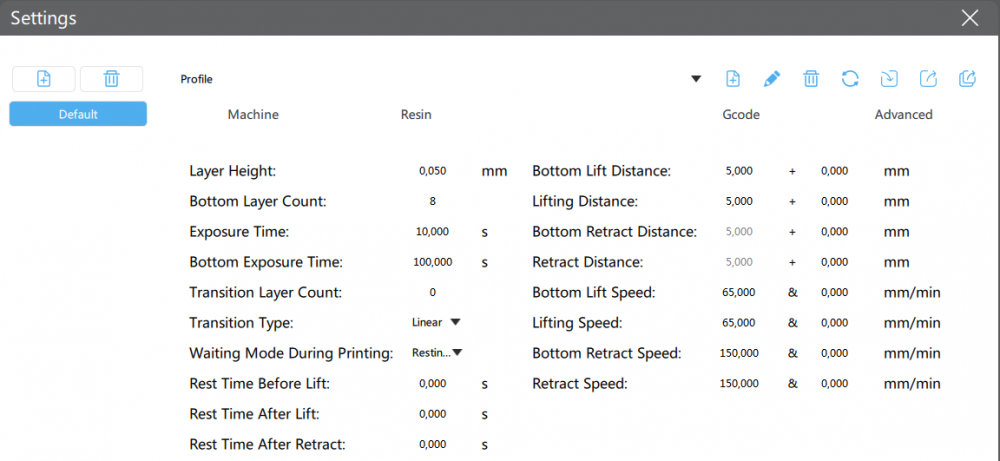Screen dimensions: 1000x461
Task: Add a new machine above the Default entry
Action: pyautogui.click(x=44, y=79)
